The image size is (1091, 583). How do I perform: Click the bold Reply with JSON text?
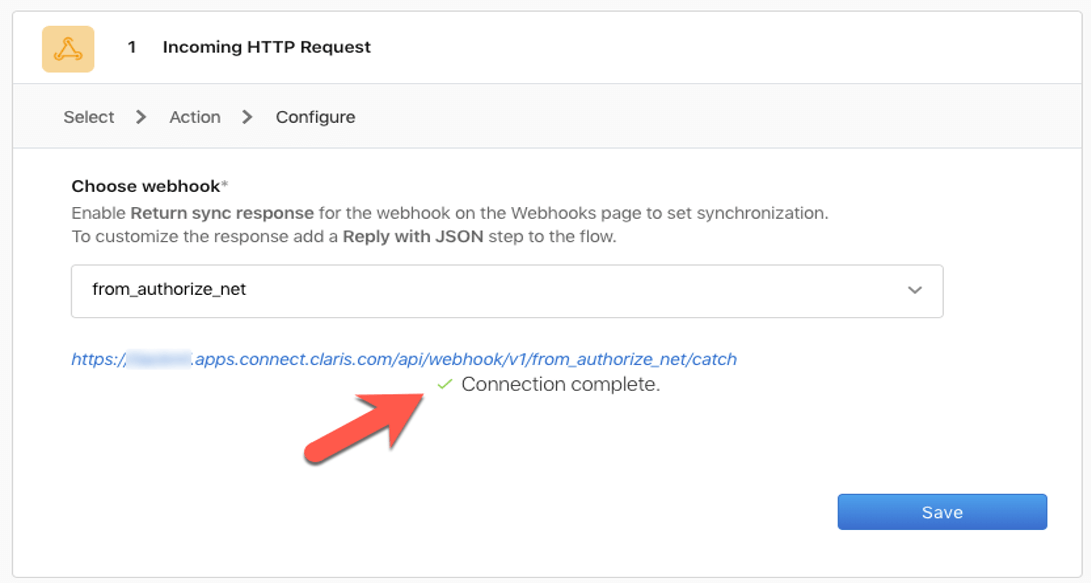(413, 237)
